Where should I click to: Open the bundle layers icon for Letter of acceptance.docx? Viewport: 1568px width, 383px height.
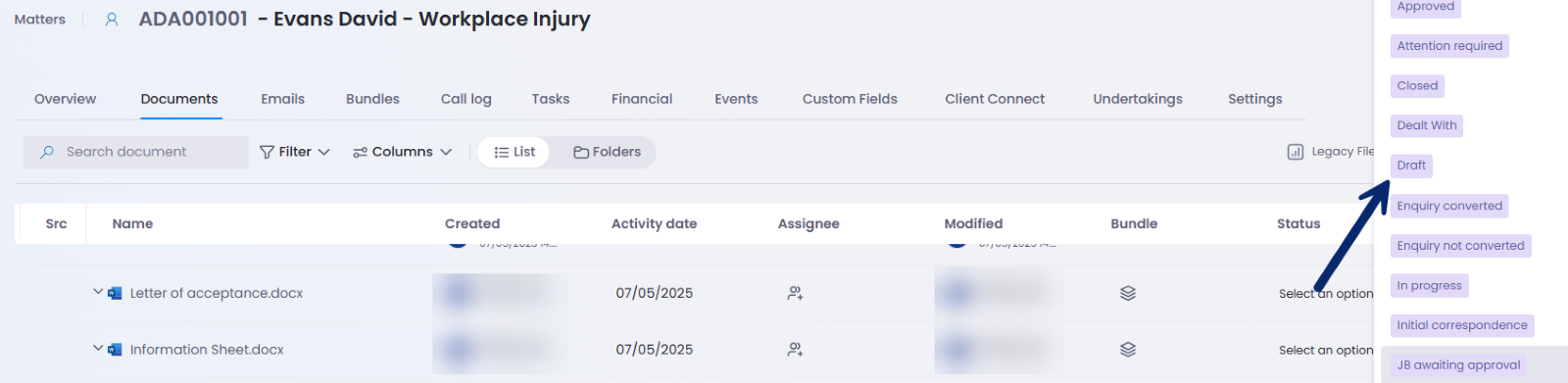(1128, 293)
